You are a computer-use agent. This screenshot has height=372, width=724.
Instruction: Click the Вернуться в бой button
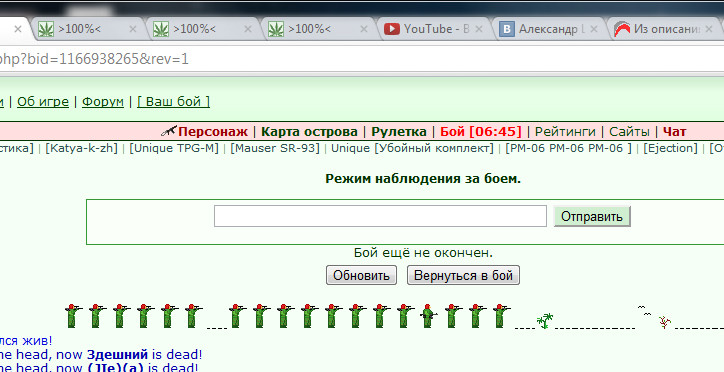(x=463, y=276)
